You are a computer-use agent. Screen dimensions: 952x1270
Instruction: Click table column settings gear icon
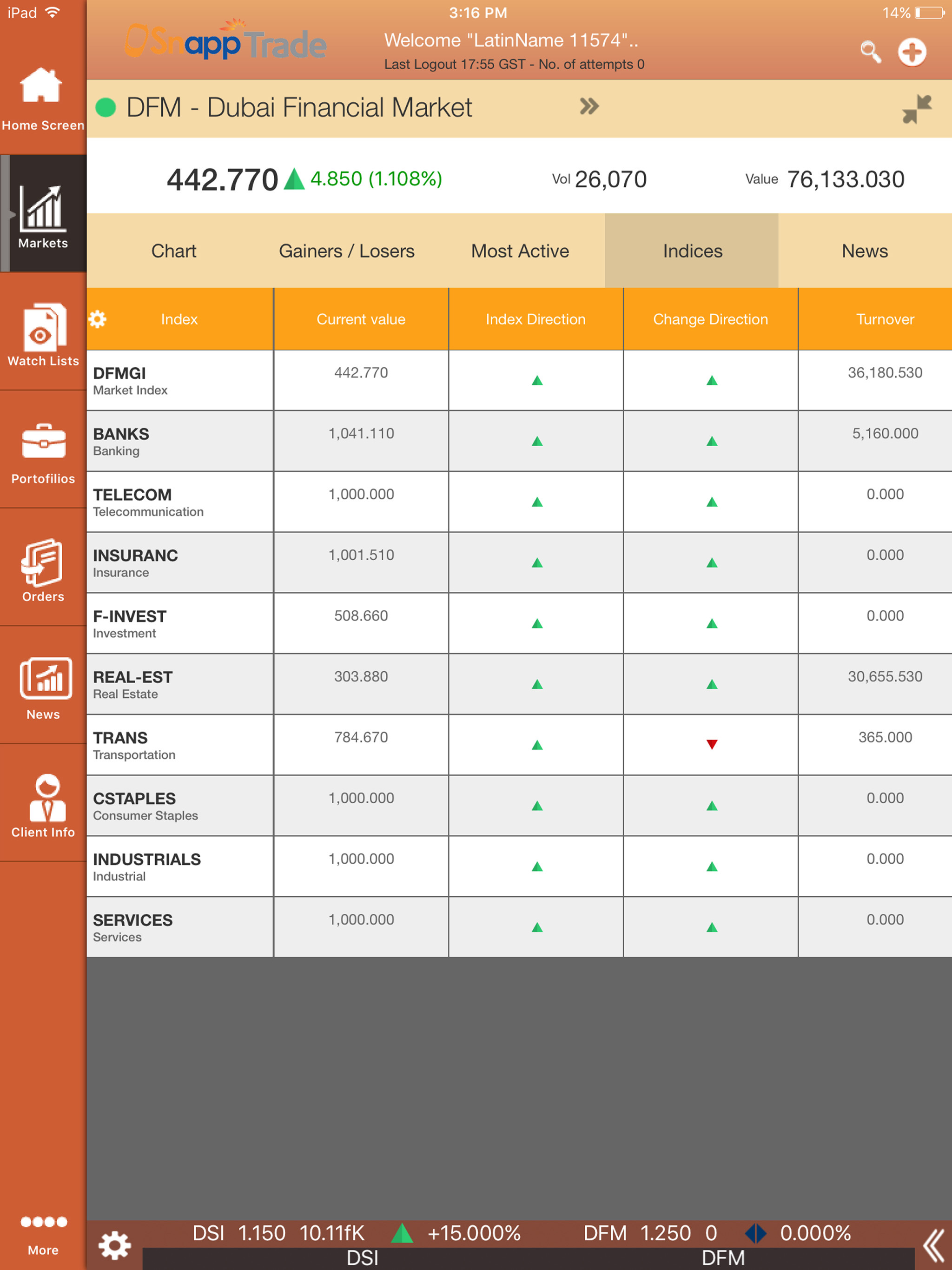point(98,319)
